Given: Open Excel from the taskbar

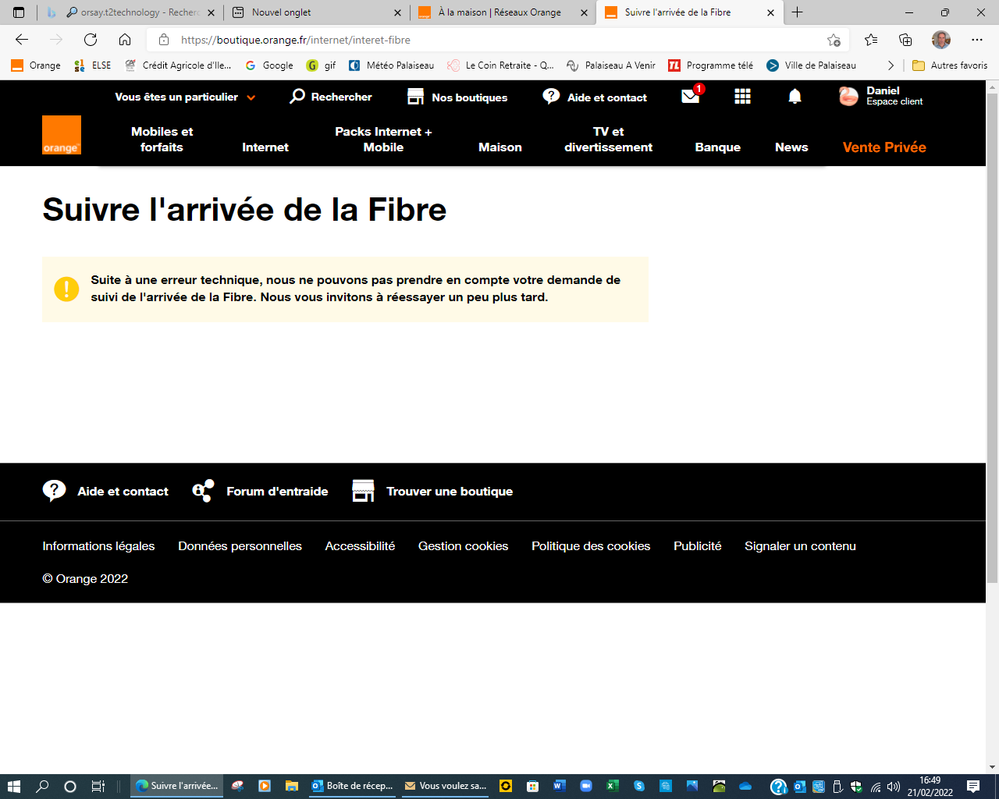Looking at the screenshot, I should tap(612, 786).
